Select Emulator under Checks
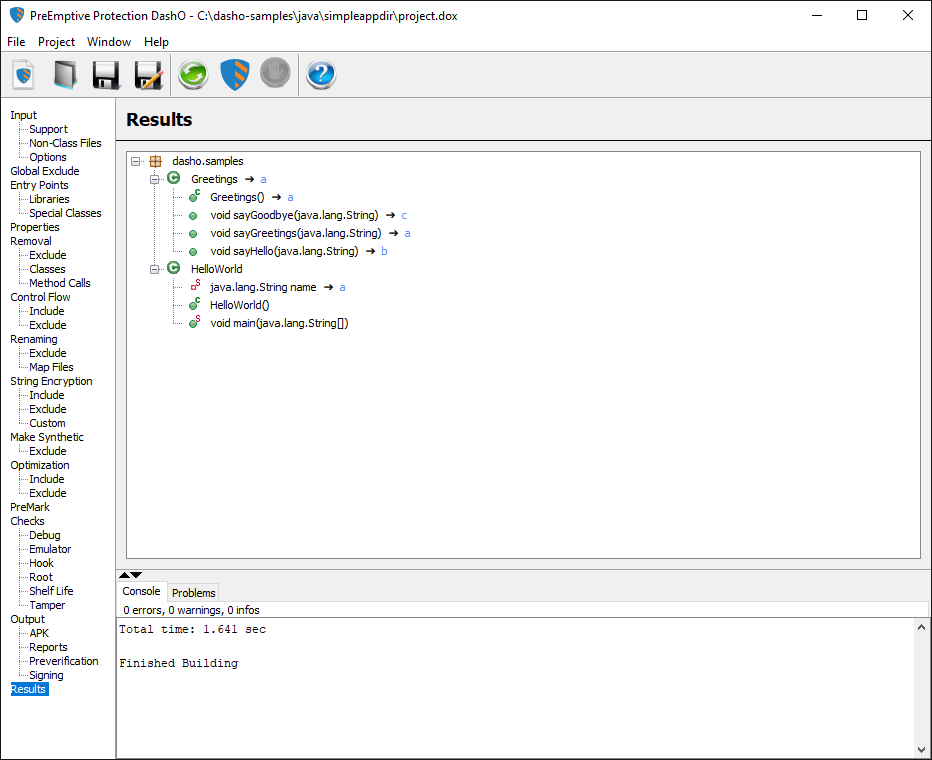This screenshot has width=932, height=760. coord(51,549)
